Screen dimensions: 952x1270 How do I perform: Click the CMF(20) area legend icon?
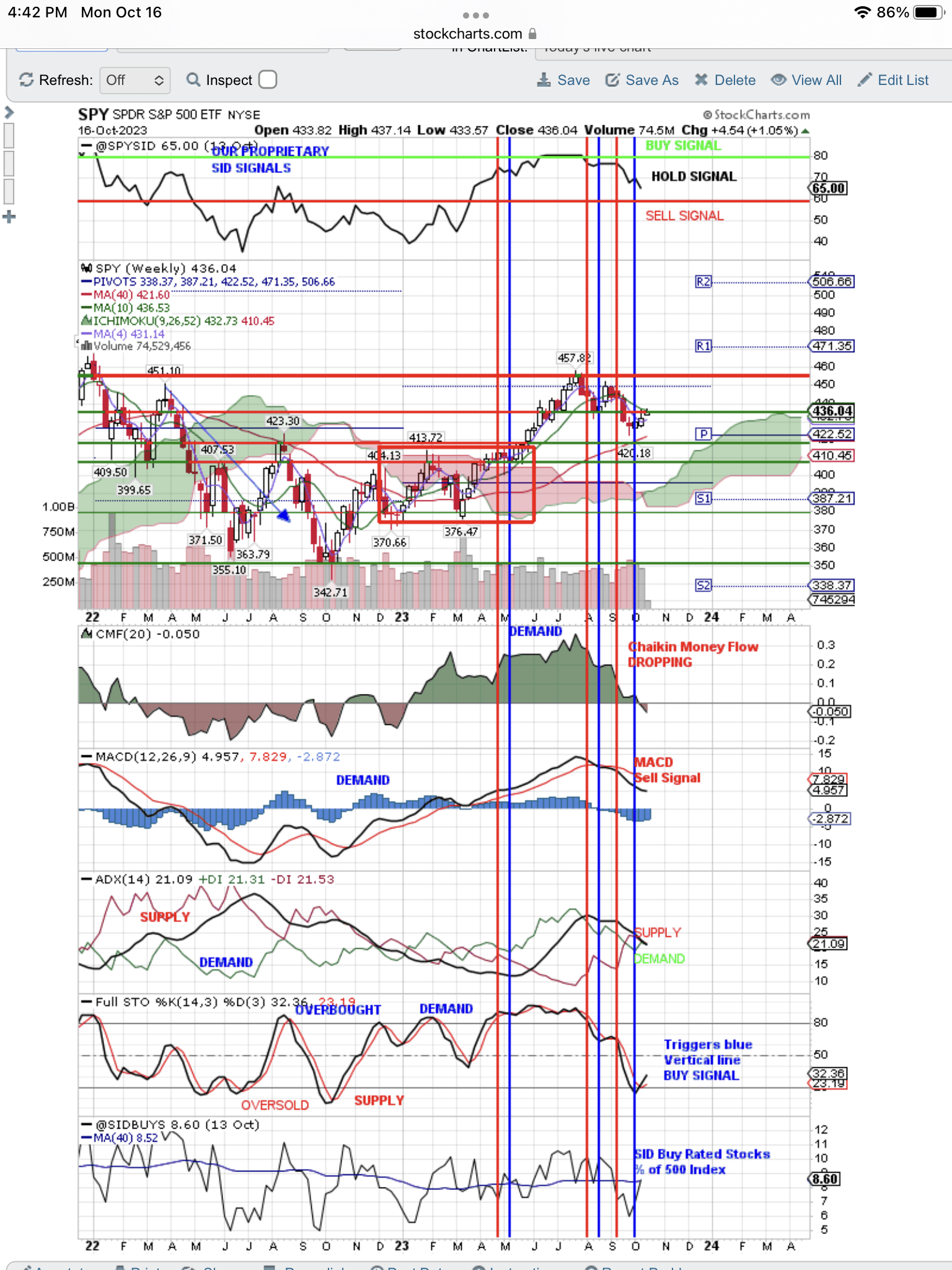tap(87, 634)
